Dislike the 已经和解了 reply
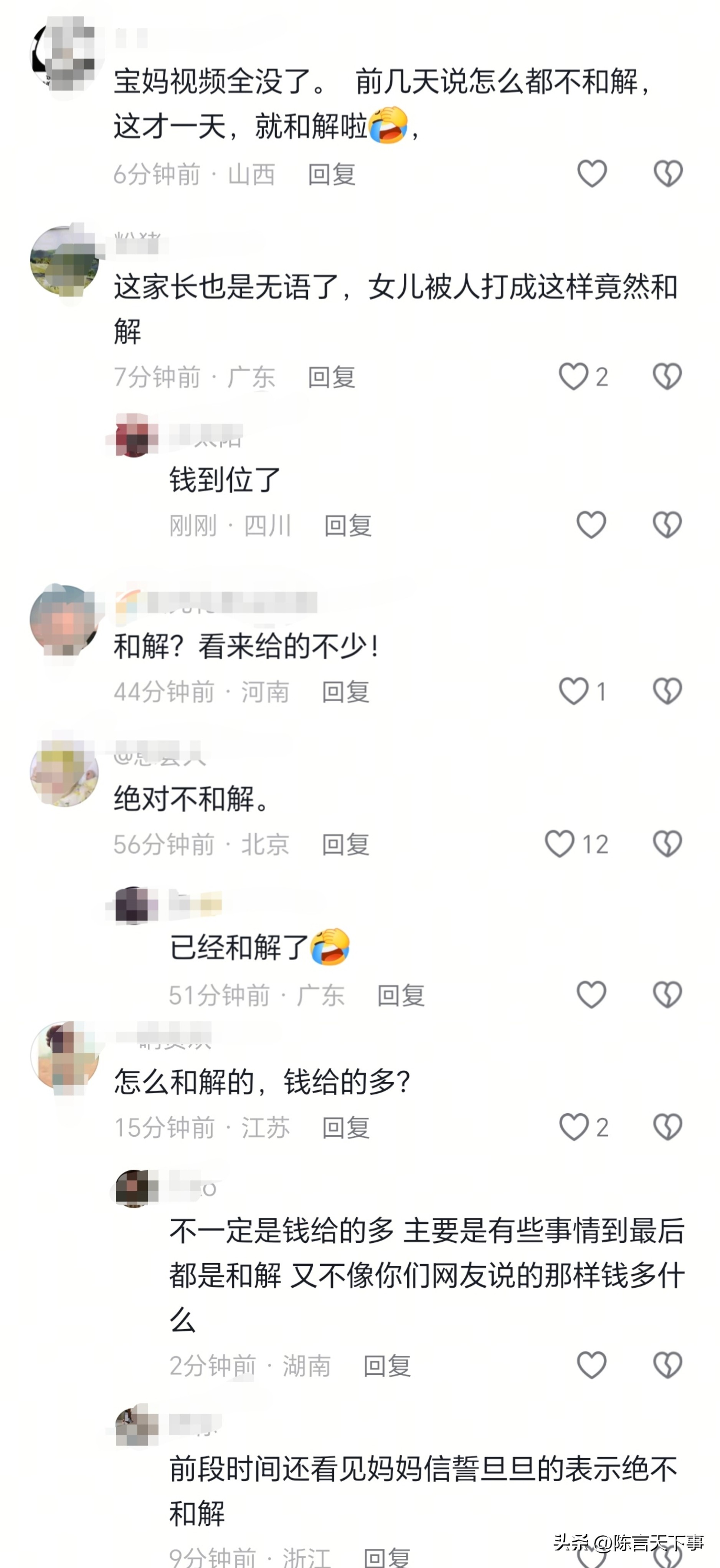720x1568 pixels. 668,995
